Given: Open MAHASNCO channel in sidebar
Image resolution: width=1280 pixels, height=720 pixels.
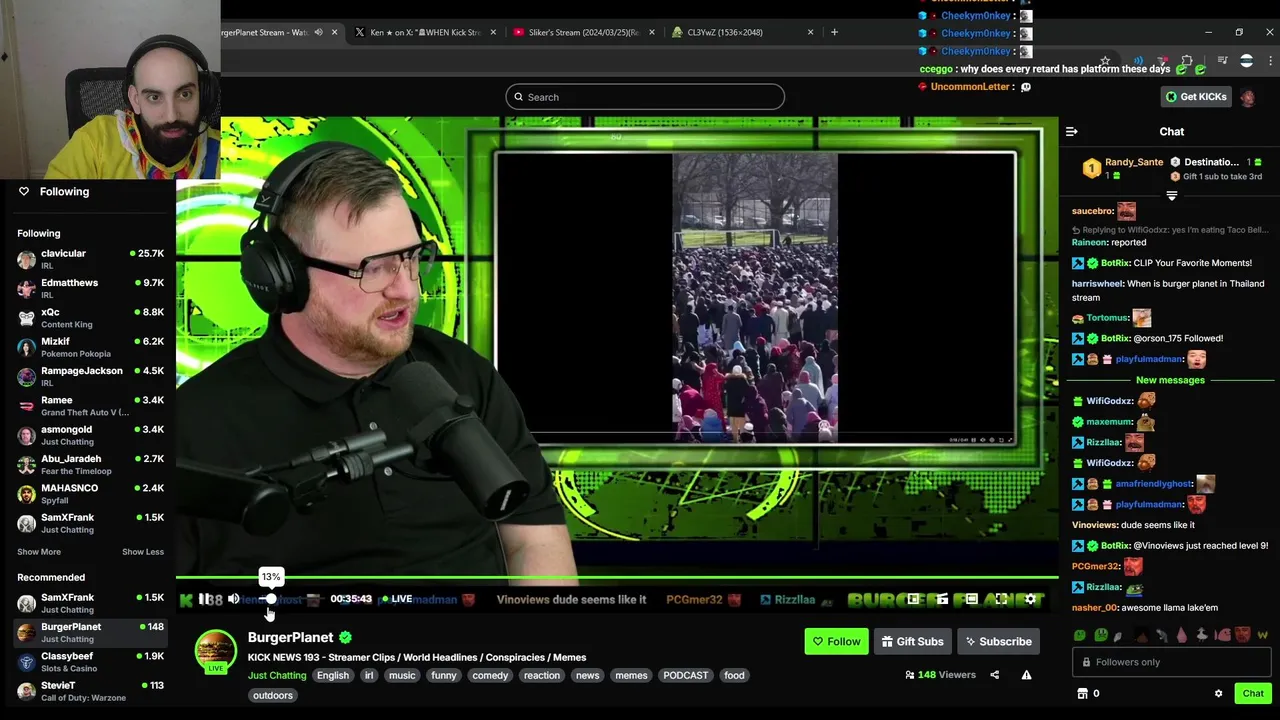Looking at the screenshot, I should point(90,494).
